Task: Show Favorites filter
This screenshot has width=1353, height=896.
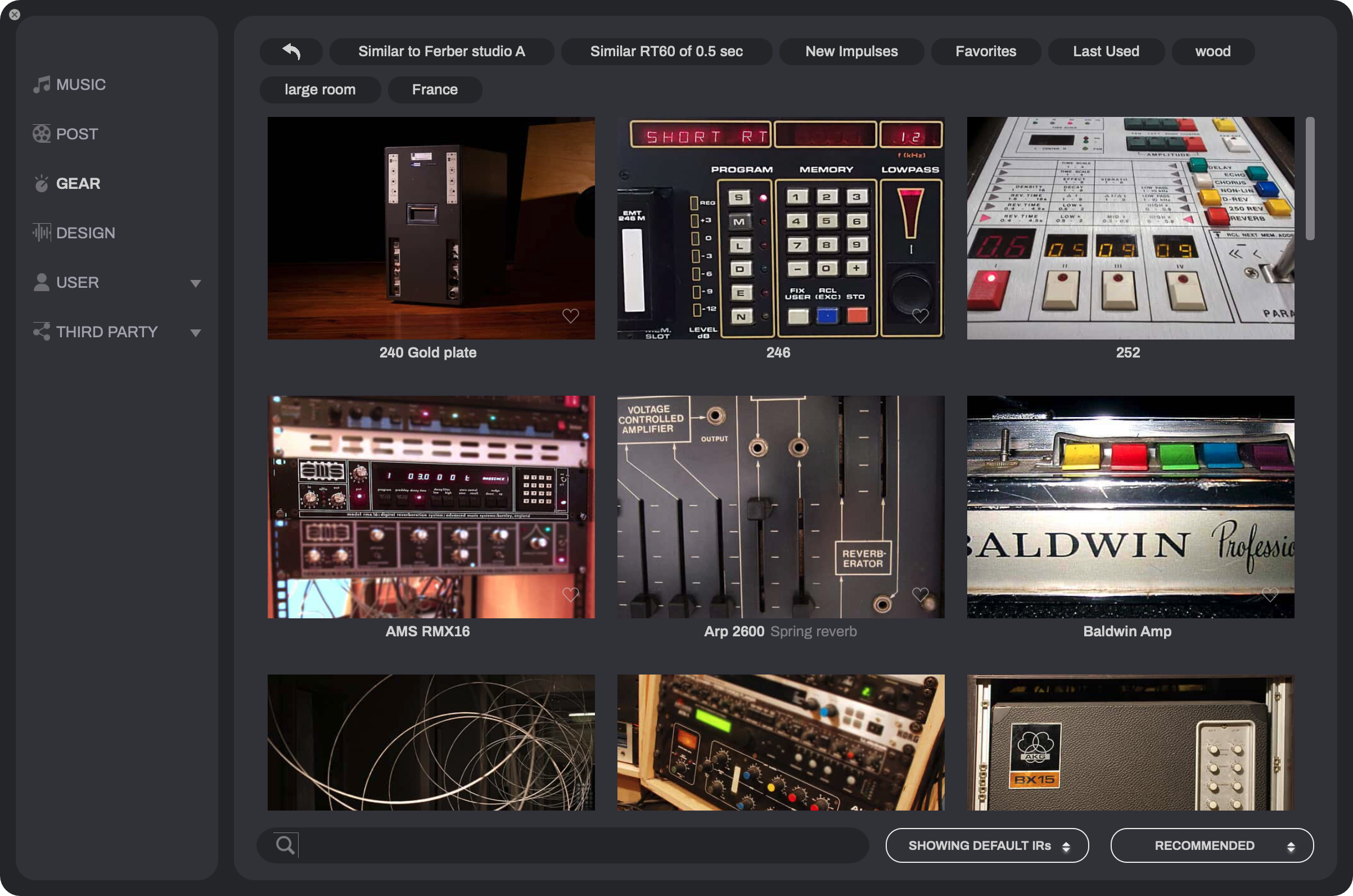Action: point(986,51)
